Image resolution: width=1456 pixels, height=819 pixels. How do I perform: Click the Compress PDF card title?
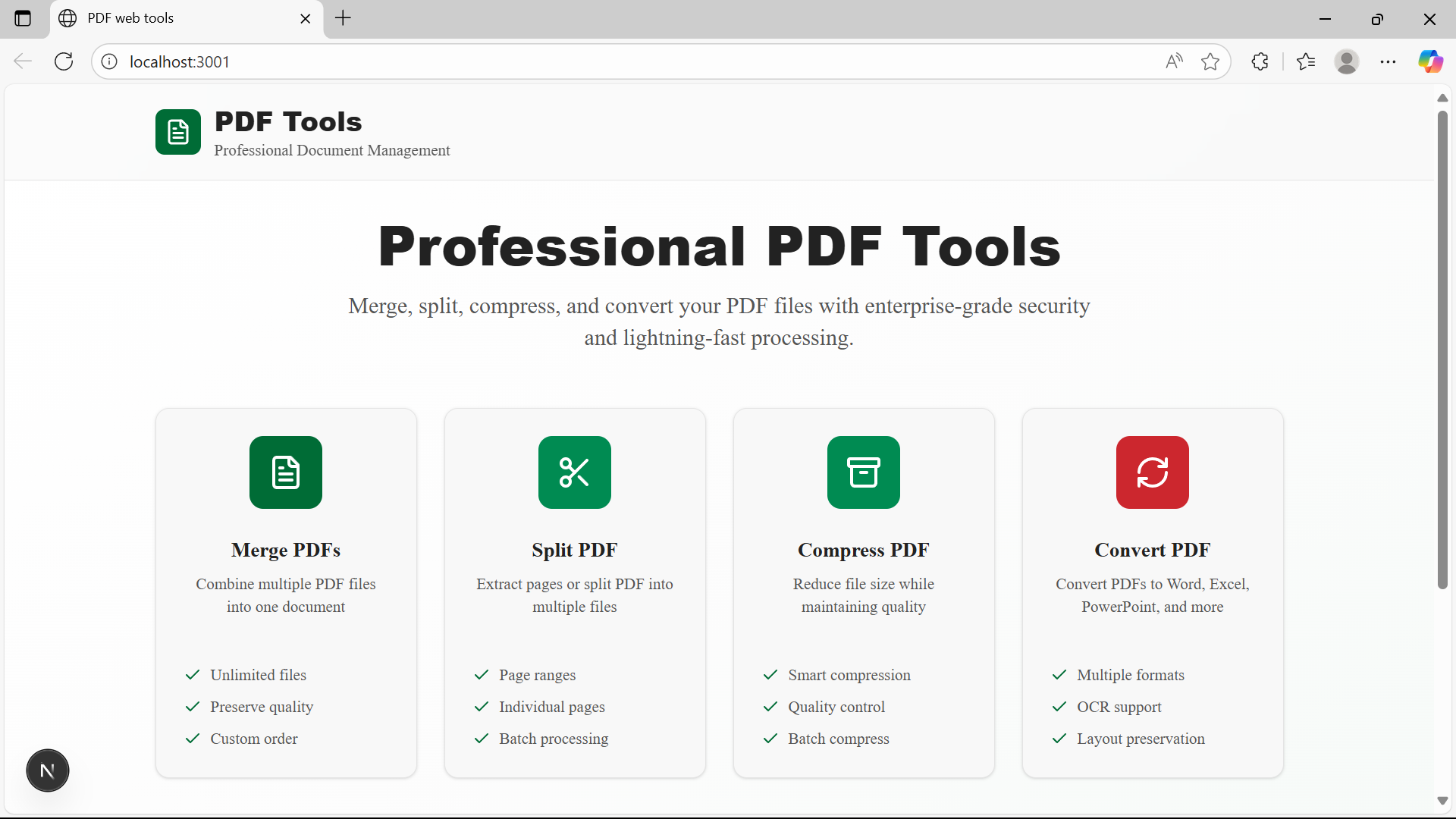point(864,550)
